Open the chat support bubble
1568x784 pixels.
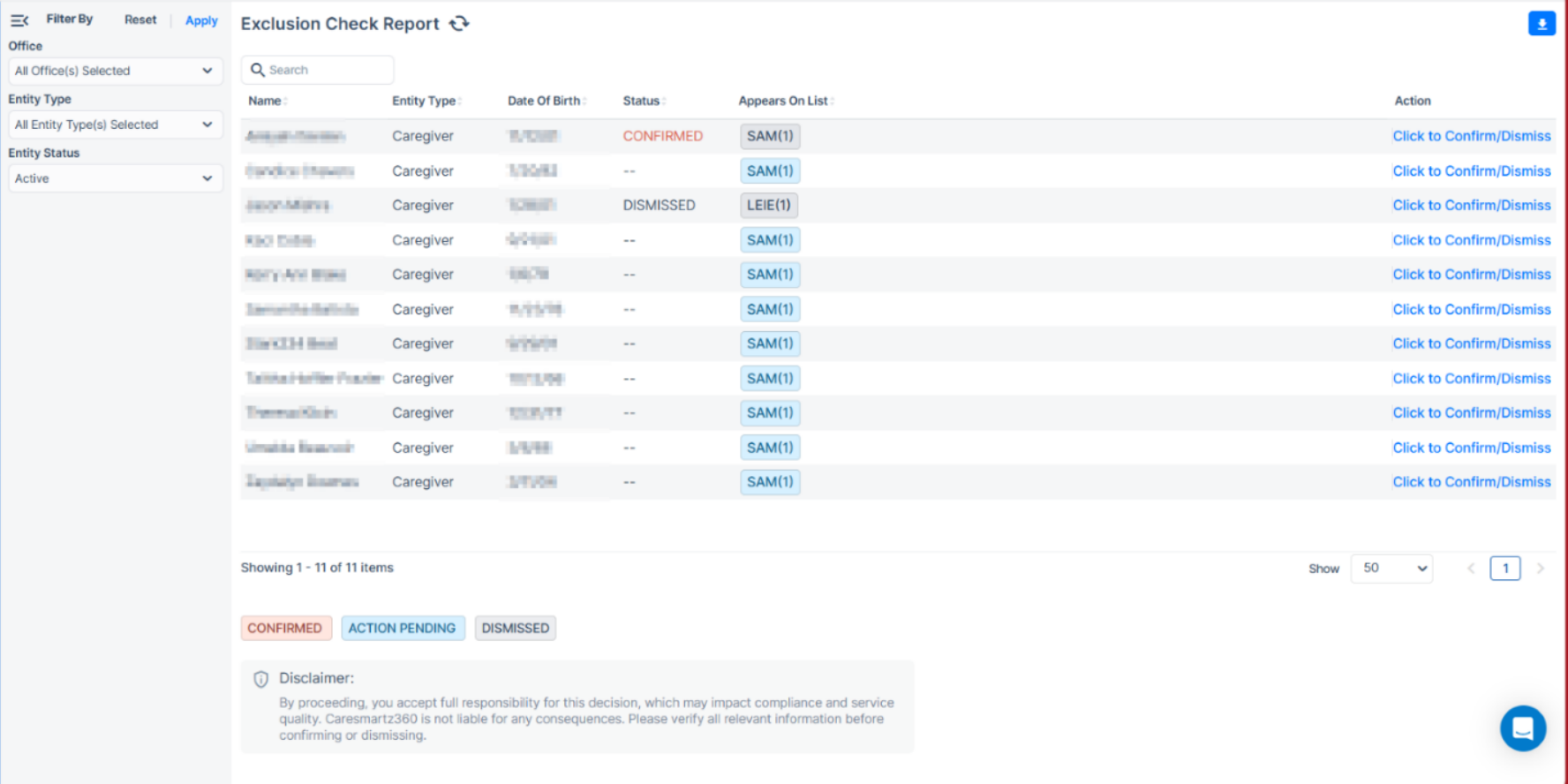tap(1523, 727)
